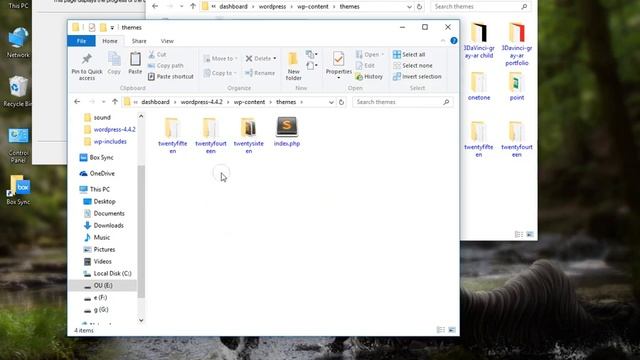Create a New folder from ribbon
The width and height of the screenshot is (640, 360).
[x=293, y=66]
